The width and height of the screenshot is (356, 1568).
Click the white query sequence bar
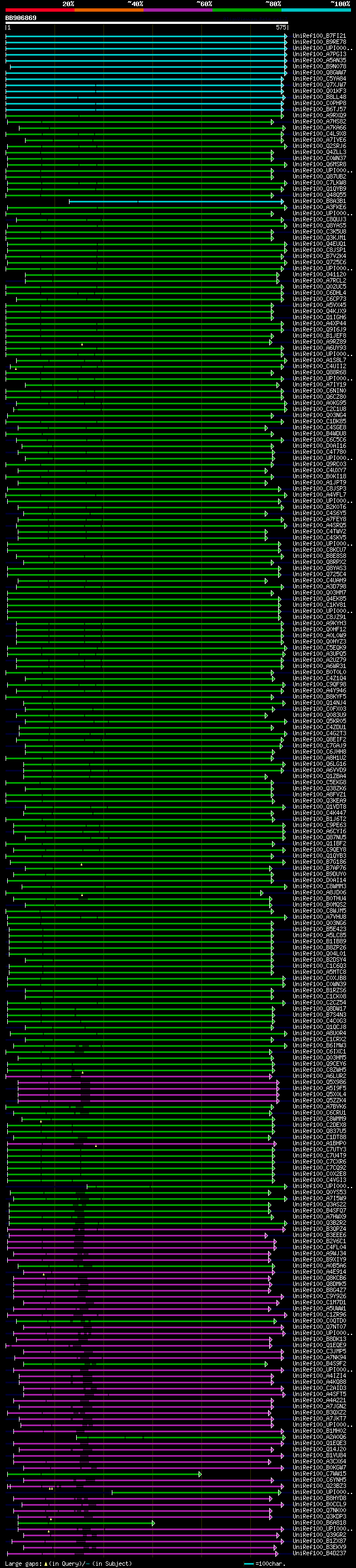point(147,23)
